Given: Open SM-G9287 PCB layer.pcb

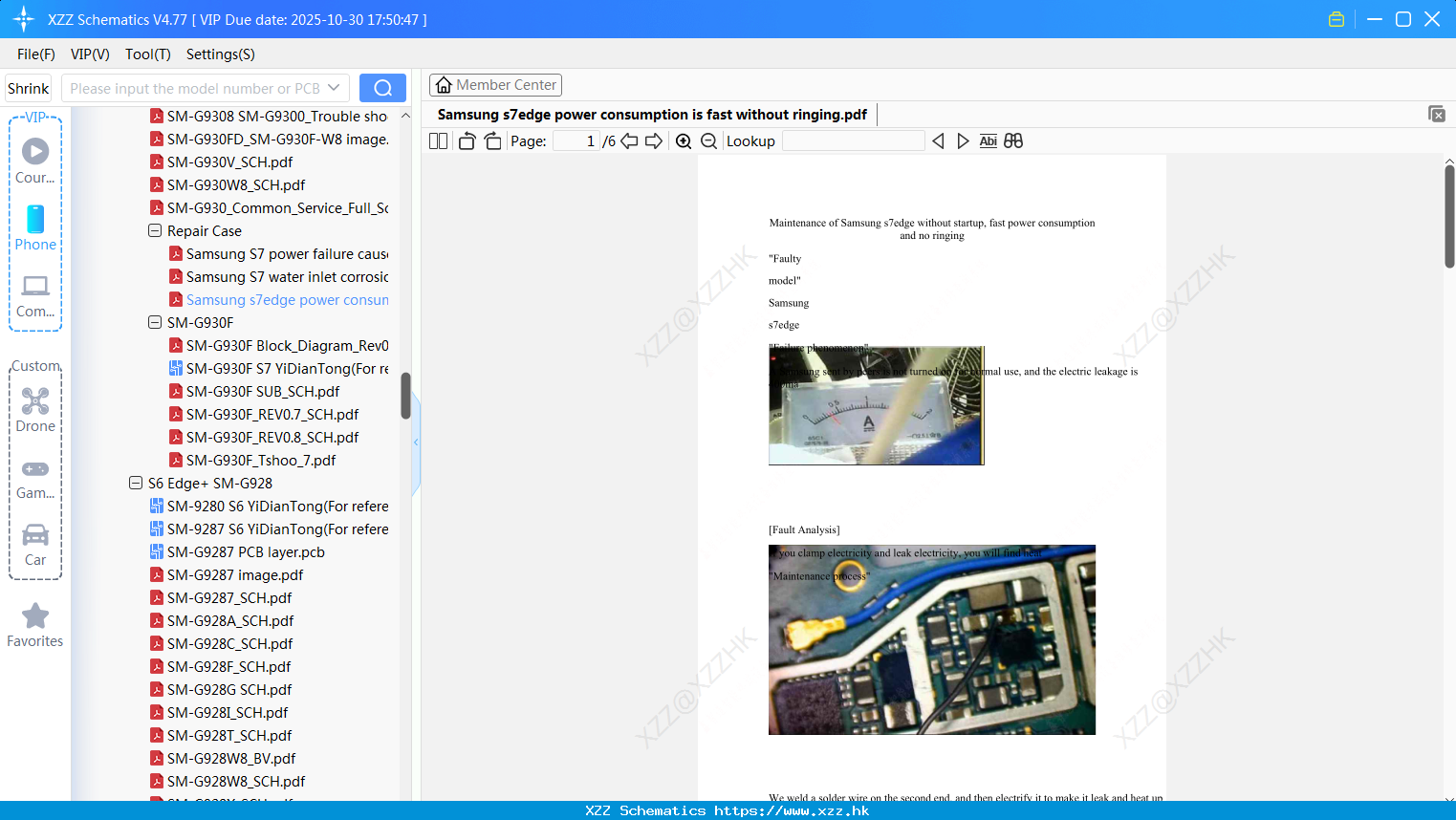Looking at the screenshot, I should click(x=237, y=552).
